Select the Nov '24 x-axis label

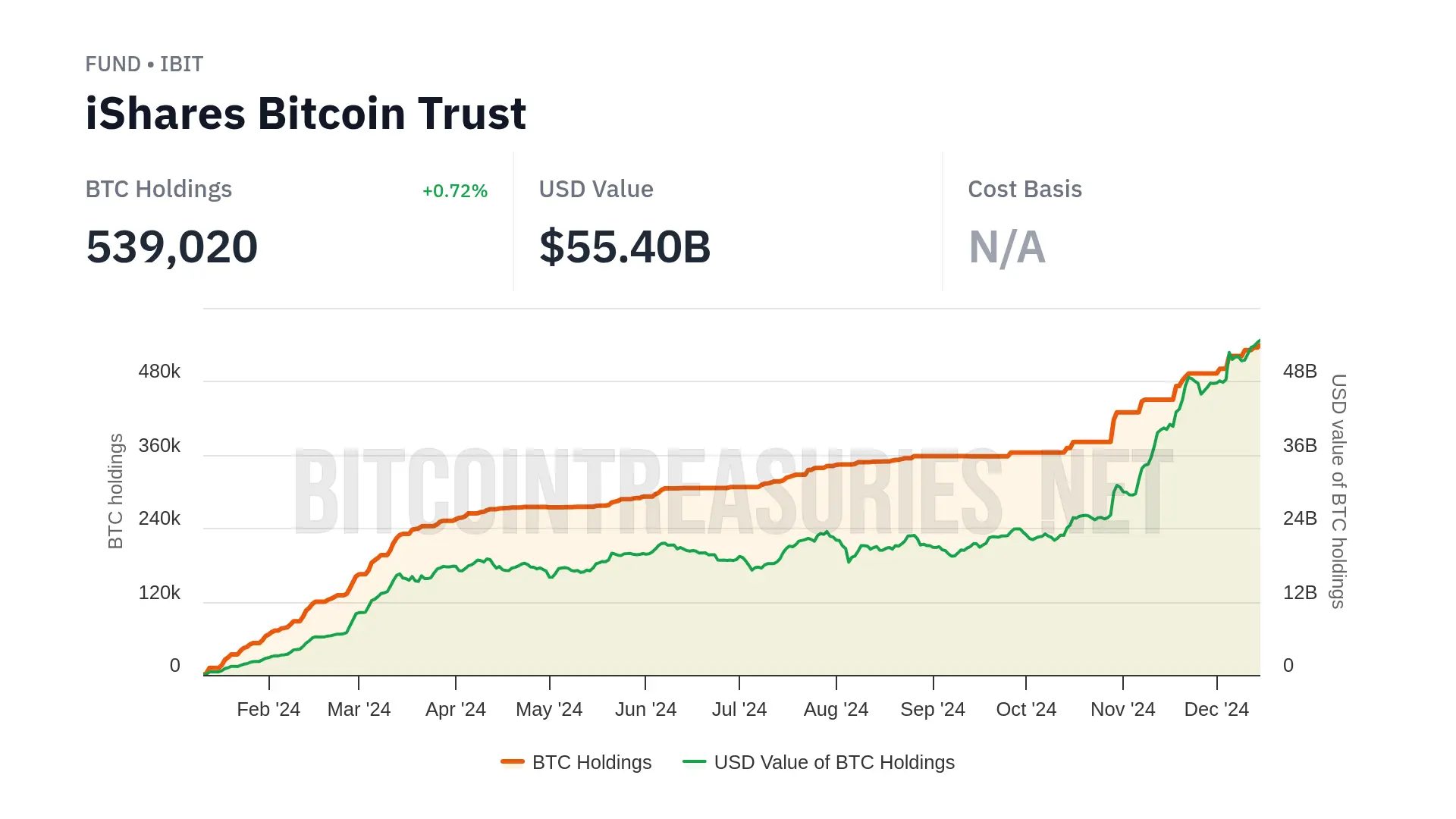(1122, 709)
